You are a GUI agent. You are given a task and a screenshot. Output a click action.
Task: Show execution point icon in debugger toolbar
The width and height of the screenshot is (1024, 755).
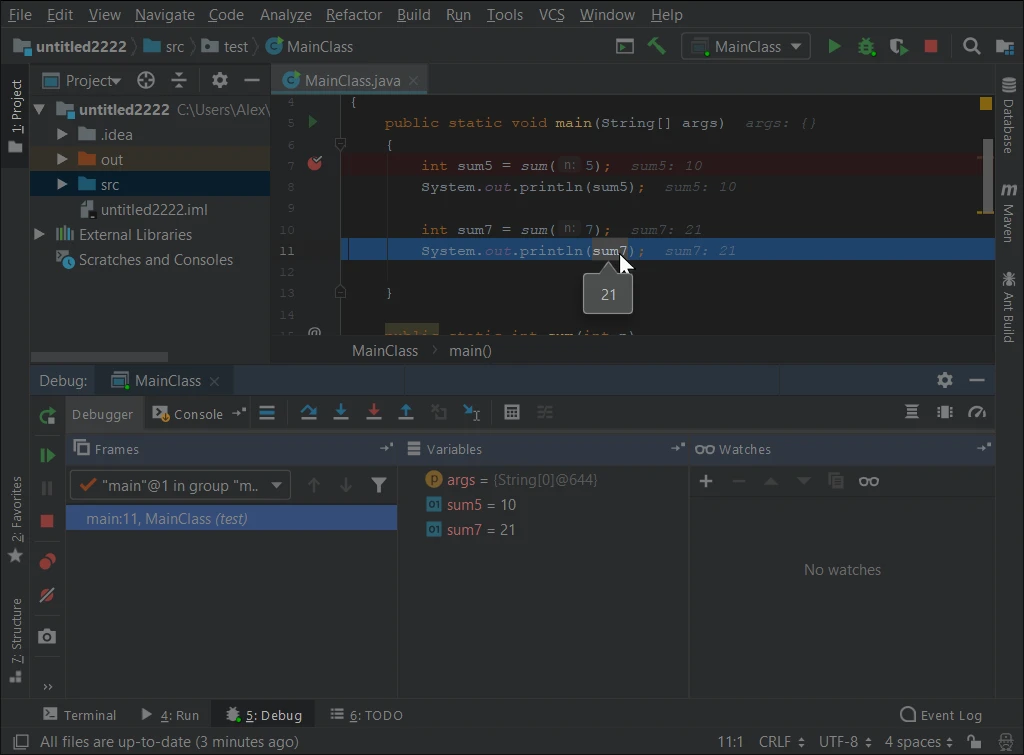point(267,412)
